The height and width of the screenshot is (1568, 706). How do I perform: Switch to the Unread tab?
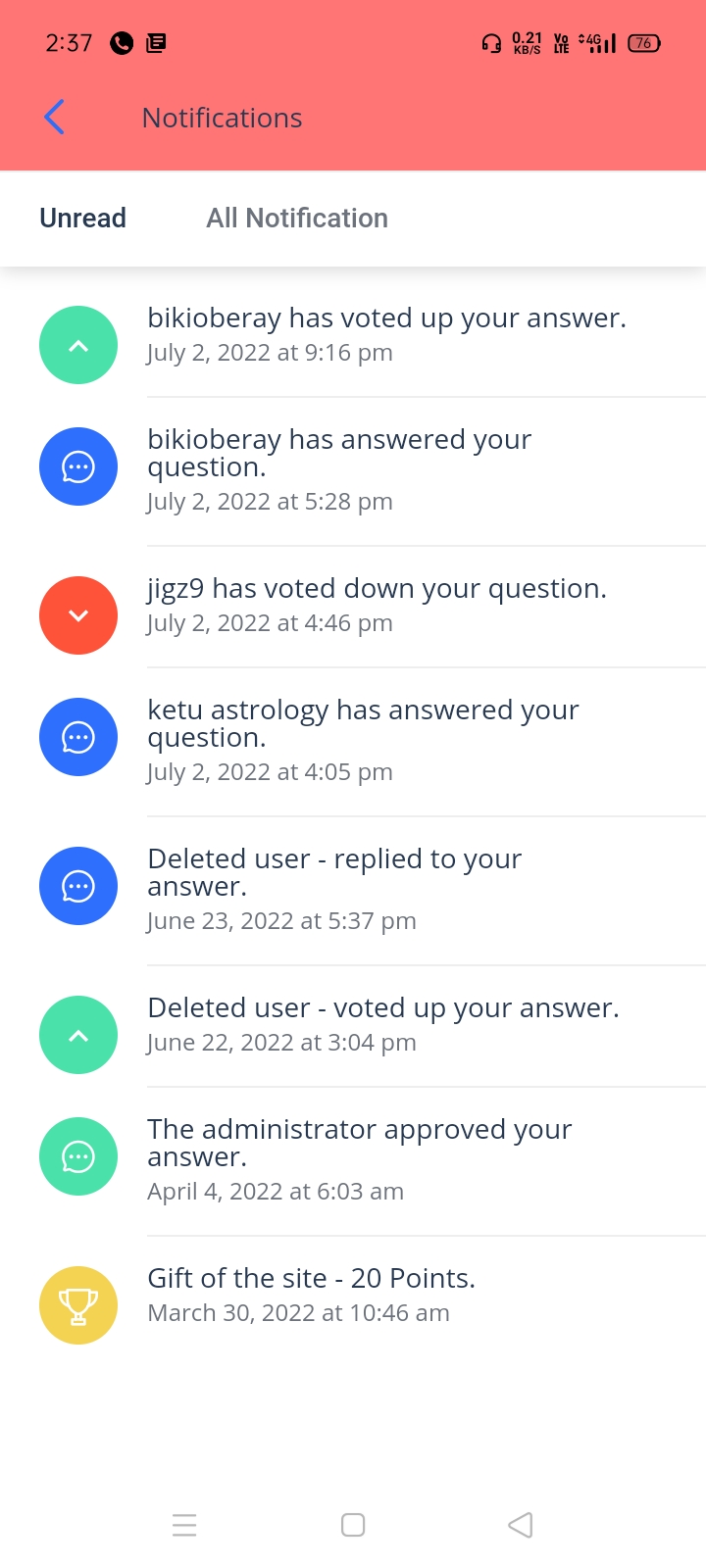pyautogui.click(x=83, y=218)
